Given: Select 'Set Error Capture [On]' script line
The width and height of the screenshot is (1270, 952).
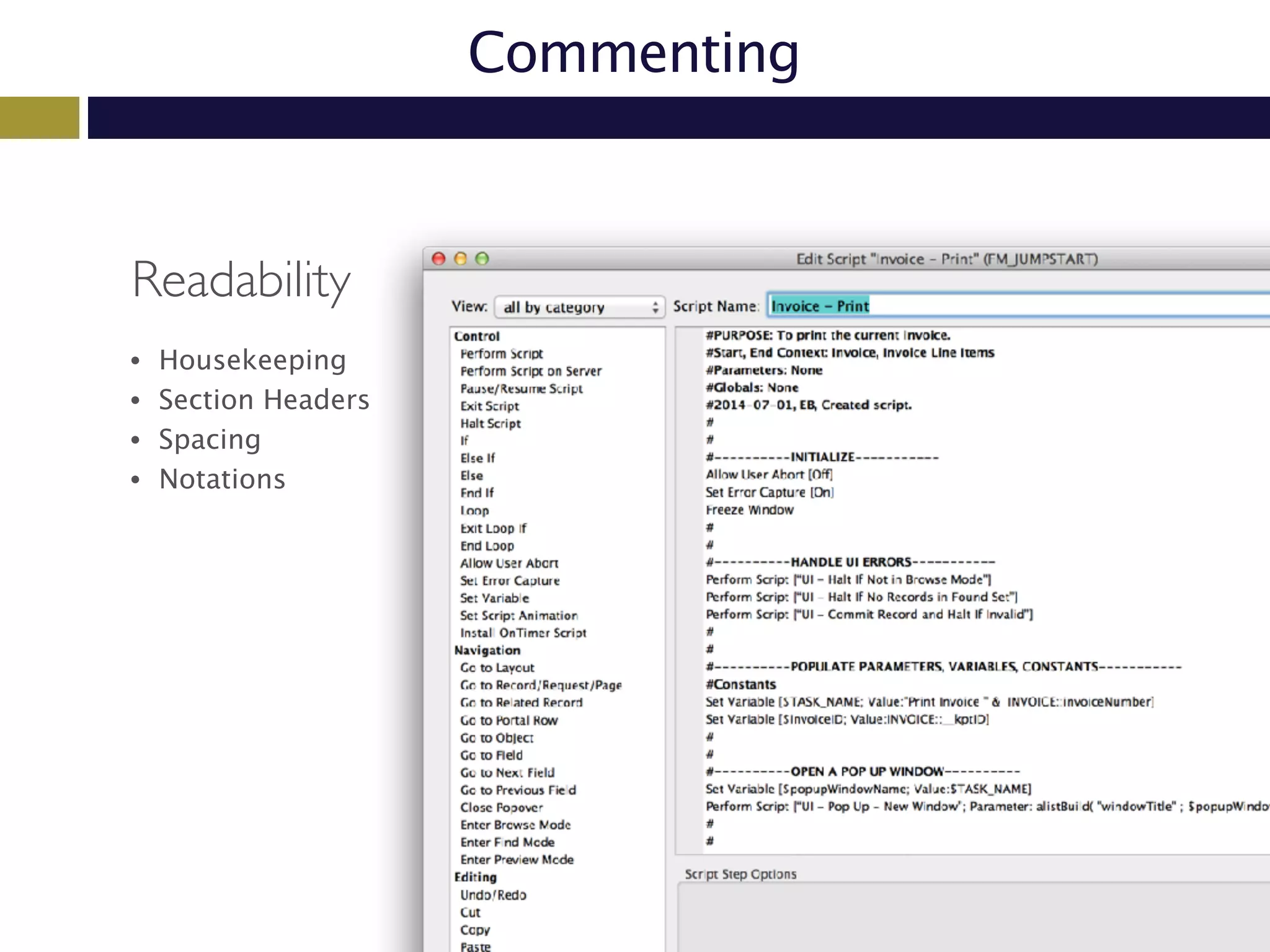Looking at the screenshot, I should 769,492.
